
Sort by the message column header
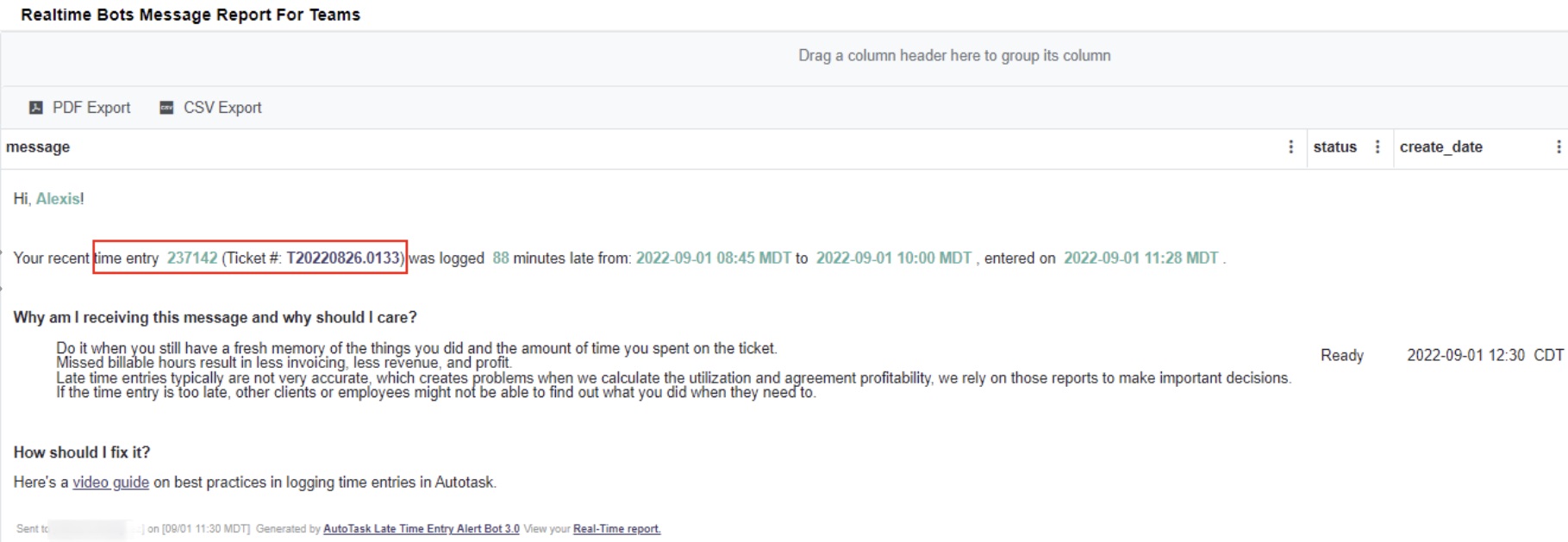click(38, 147)
